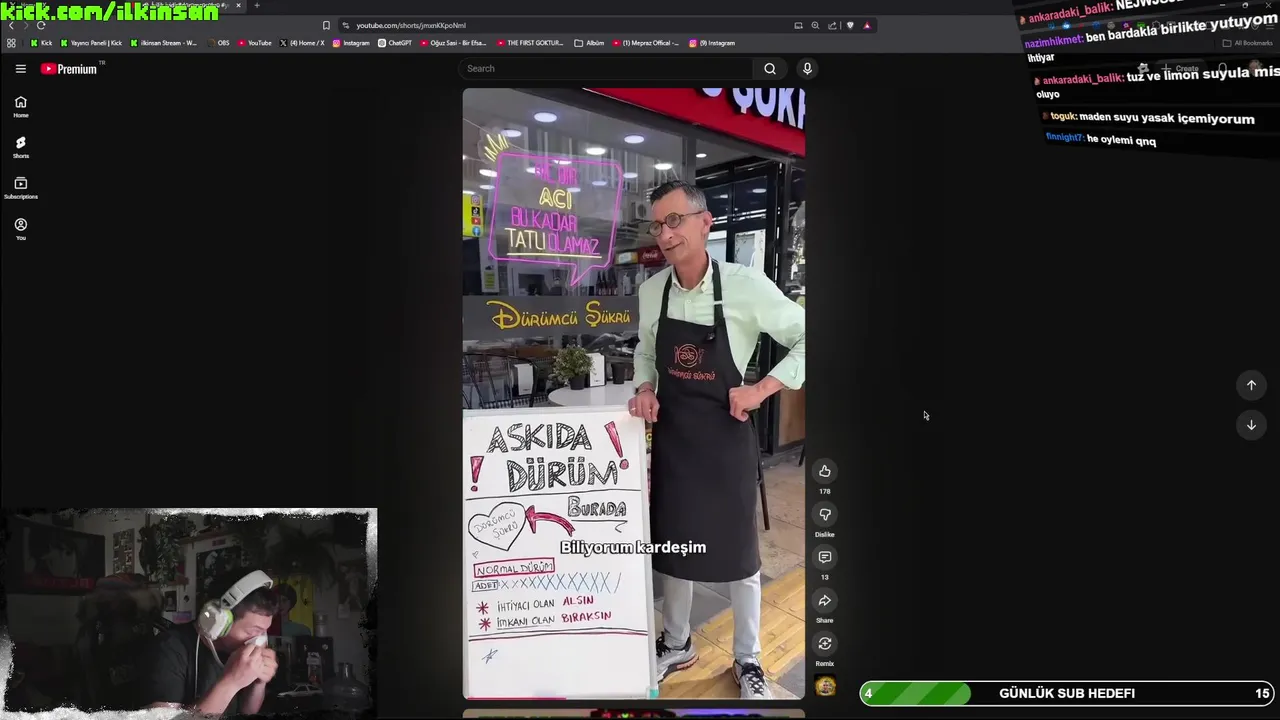
Task: Go back in the browser
Action: pyautogui.click(x=11, y=25)
